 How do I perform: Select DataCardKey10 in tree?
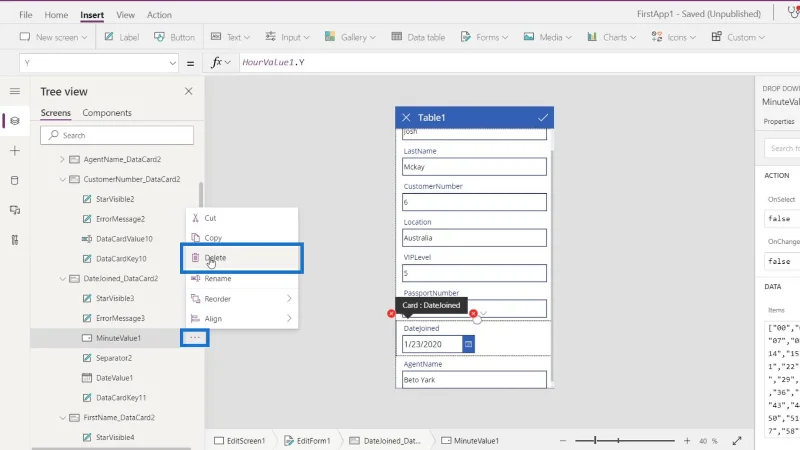[121, 259]
